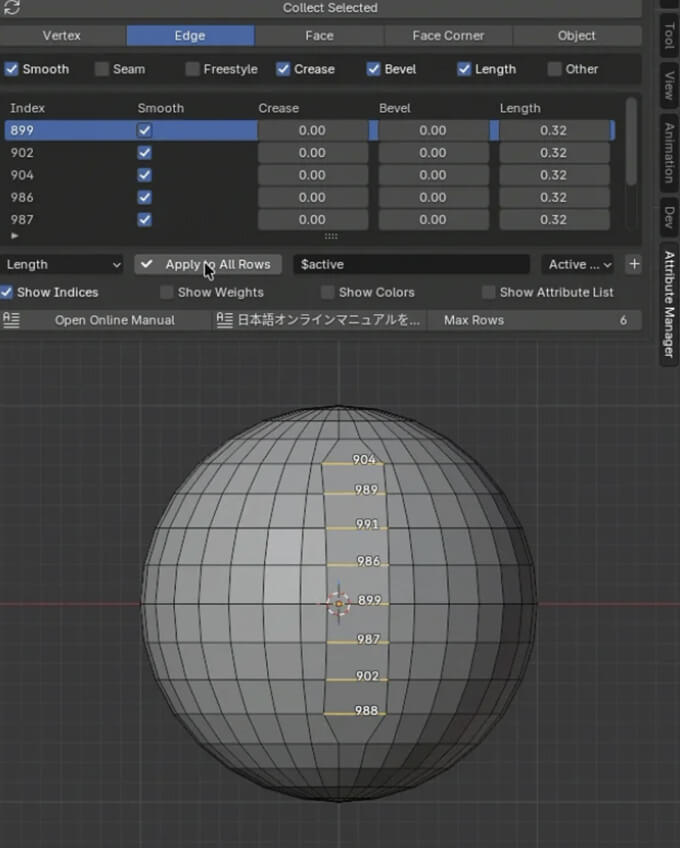This screenshot has height=848, width=680.
Task: Turn on Show Attribute List
Action: [488, 292]
